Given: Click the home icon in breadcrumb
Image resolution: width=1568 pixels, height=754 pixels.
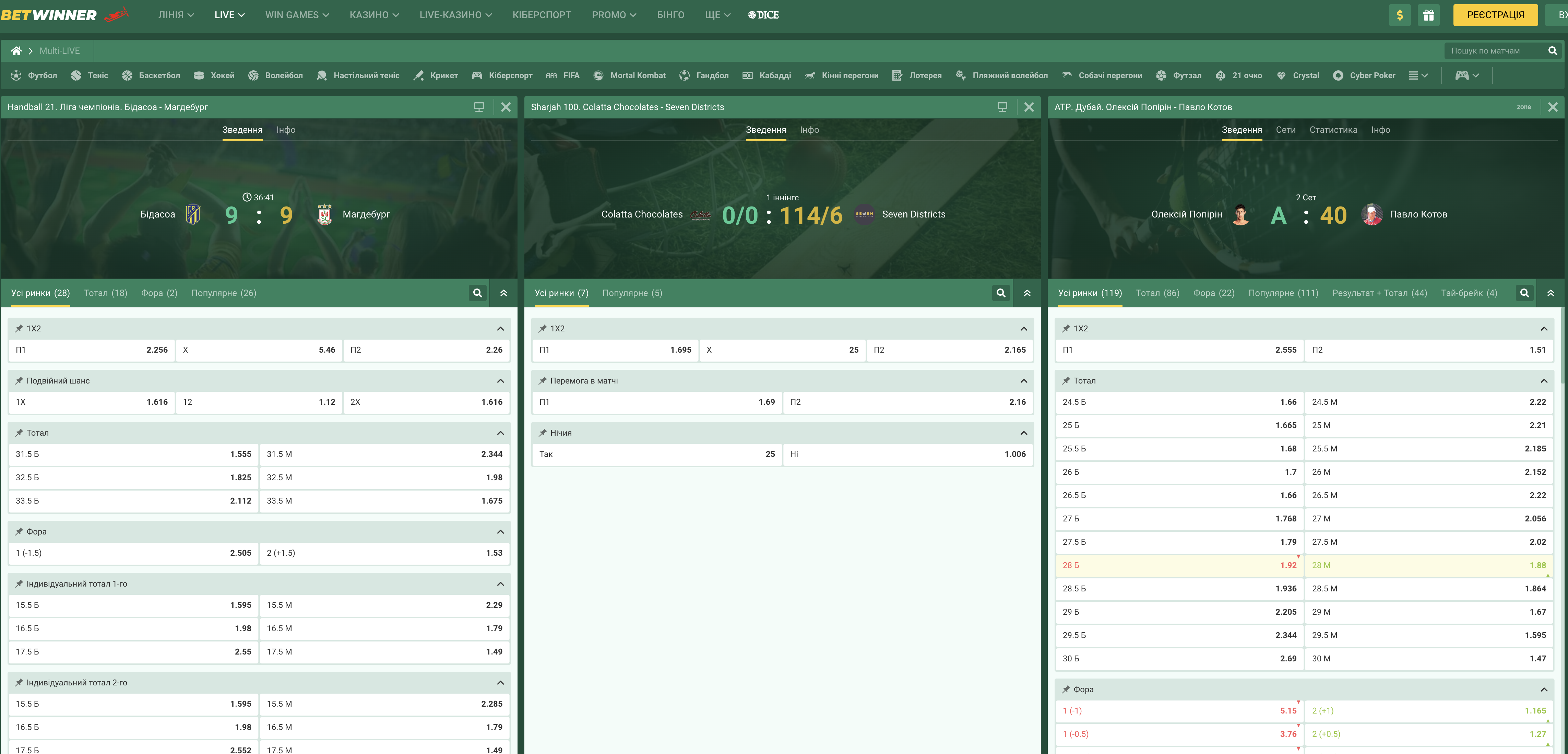Looking at the screenshot, I should [16, 50].
